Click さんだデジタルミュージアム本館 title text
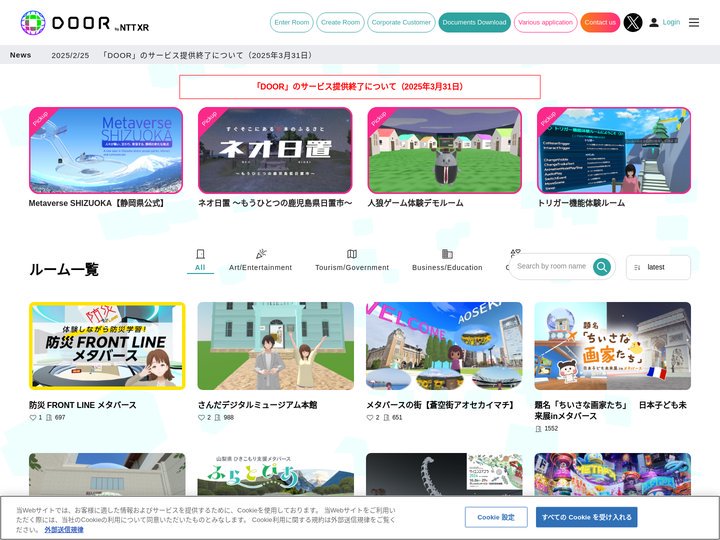This screenshot has width=720, height=540. coord(257,405)
